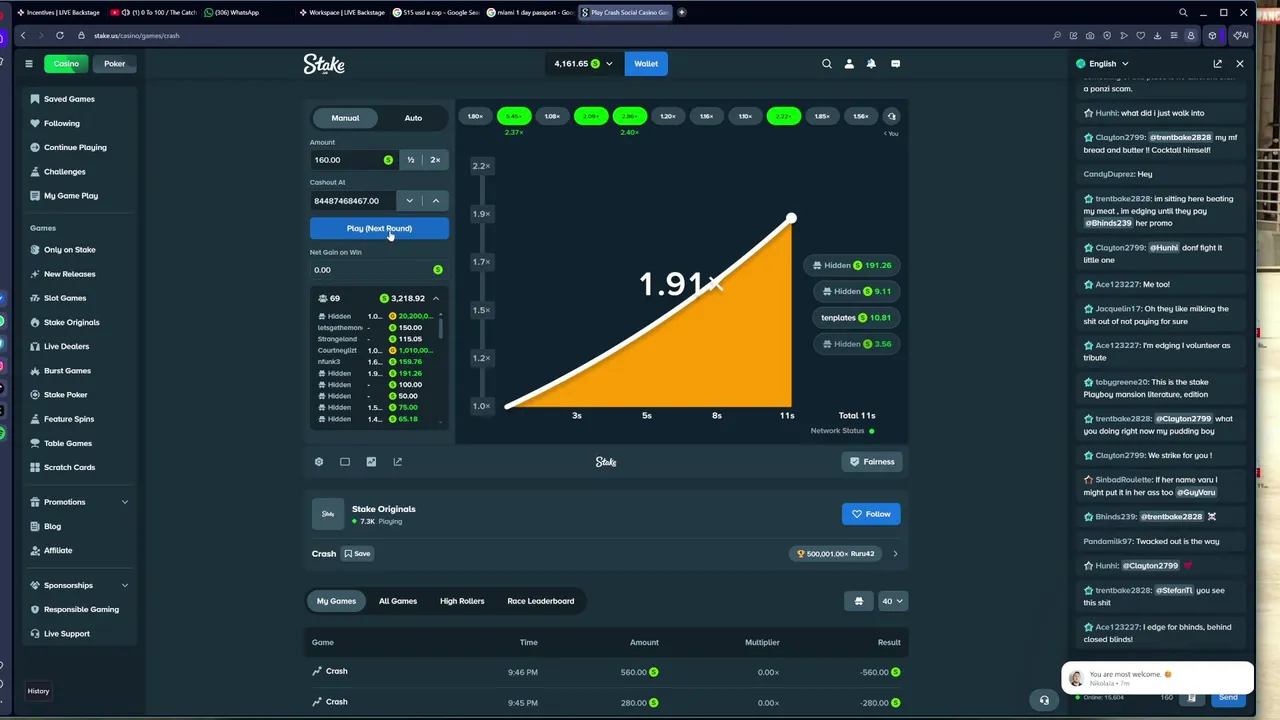Open the live support headset bubble

tap(1044, 700)
